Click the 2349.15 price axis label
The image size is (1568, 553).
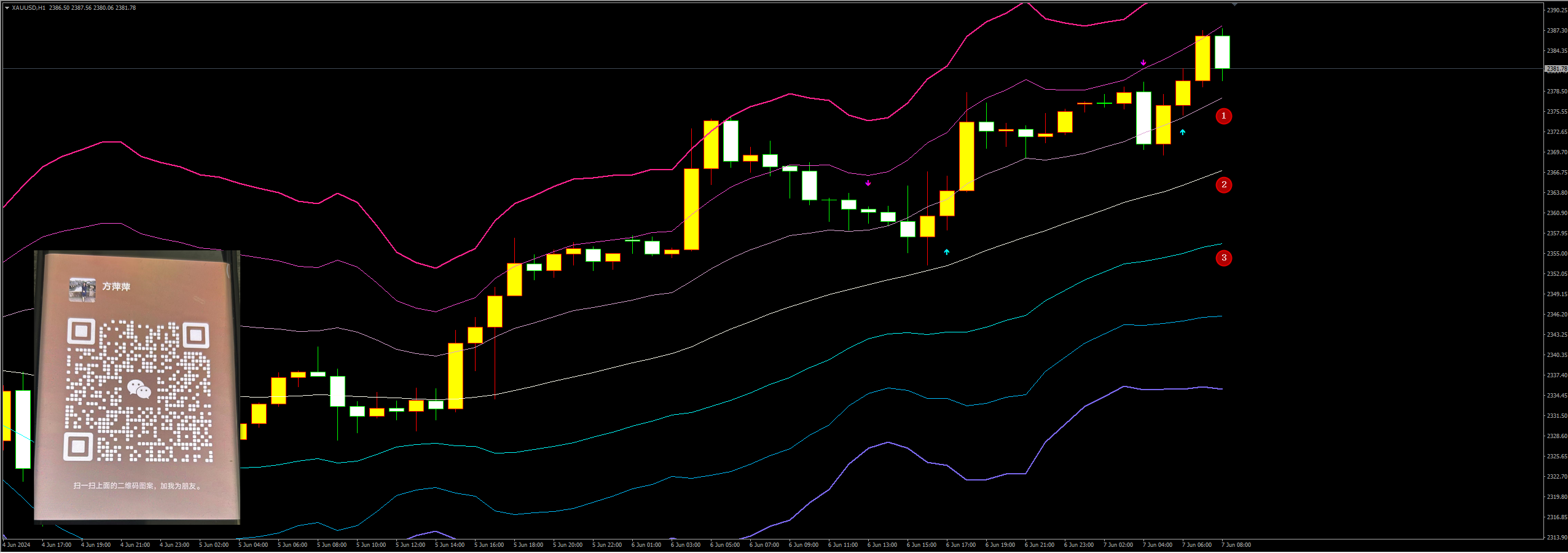pos(1557,294)
